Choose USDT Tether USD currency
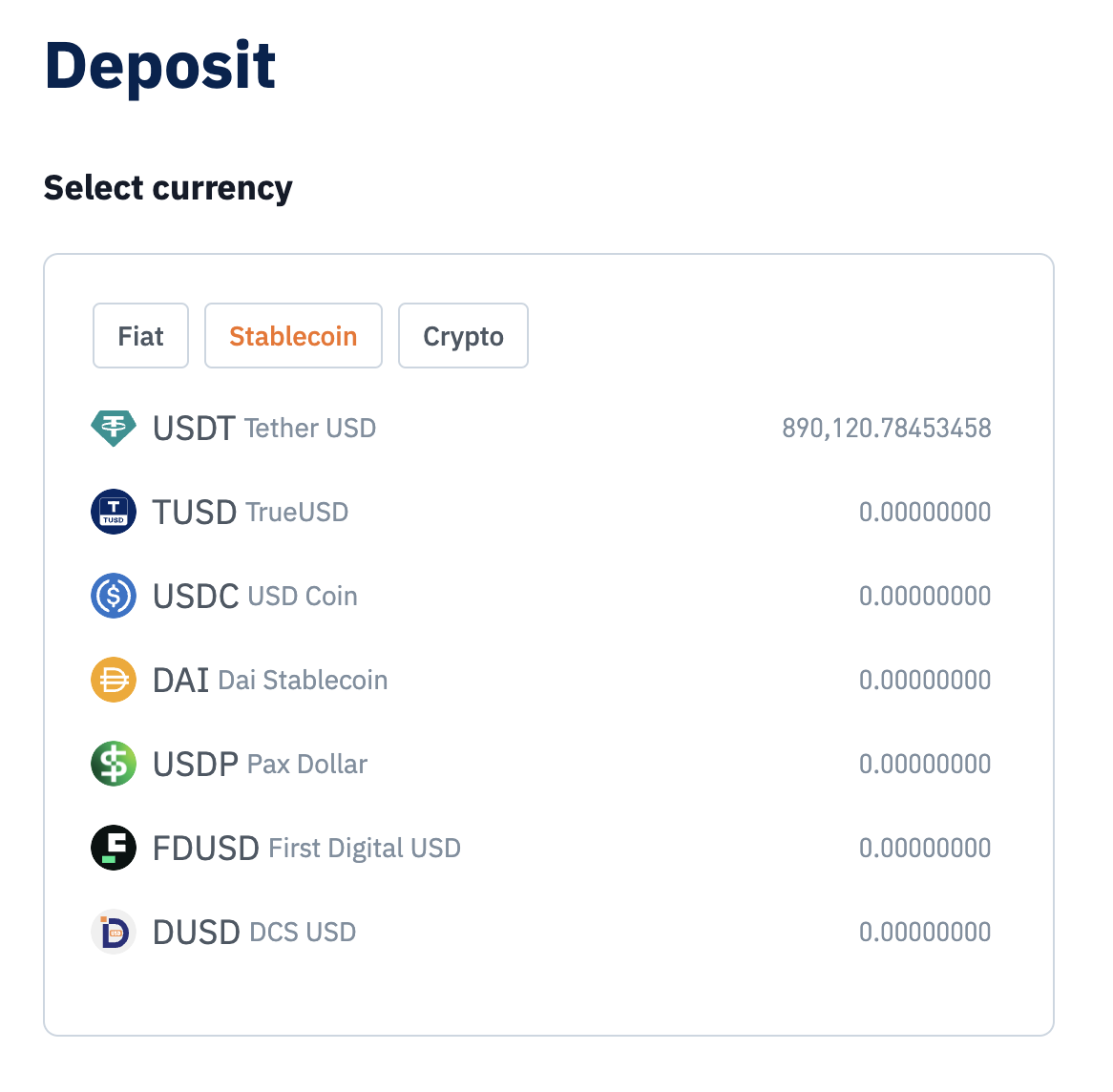Viewport: 1113px width, 1092px height. click(x=541, y=429)
